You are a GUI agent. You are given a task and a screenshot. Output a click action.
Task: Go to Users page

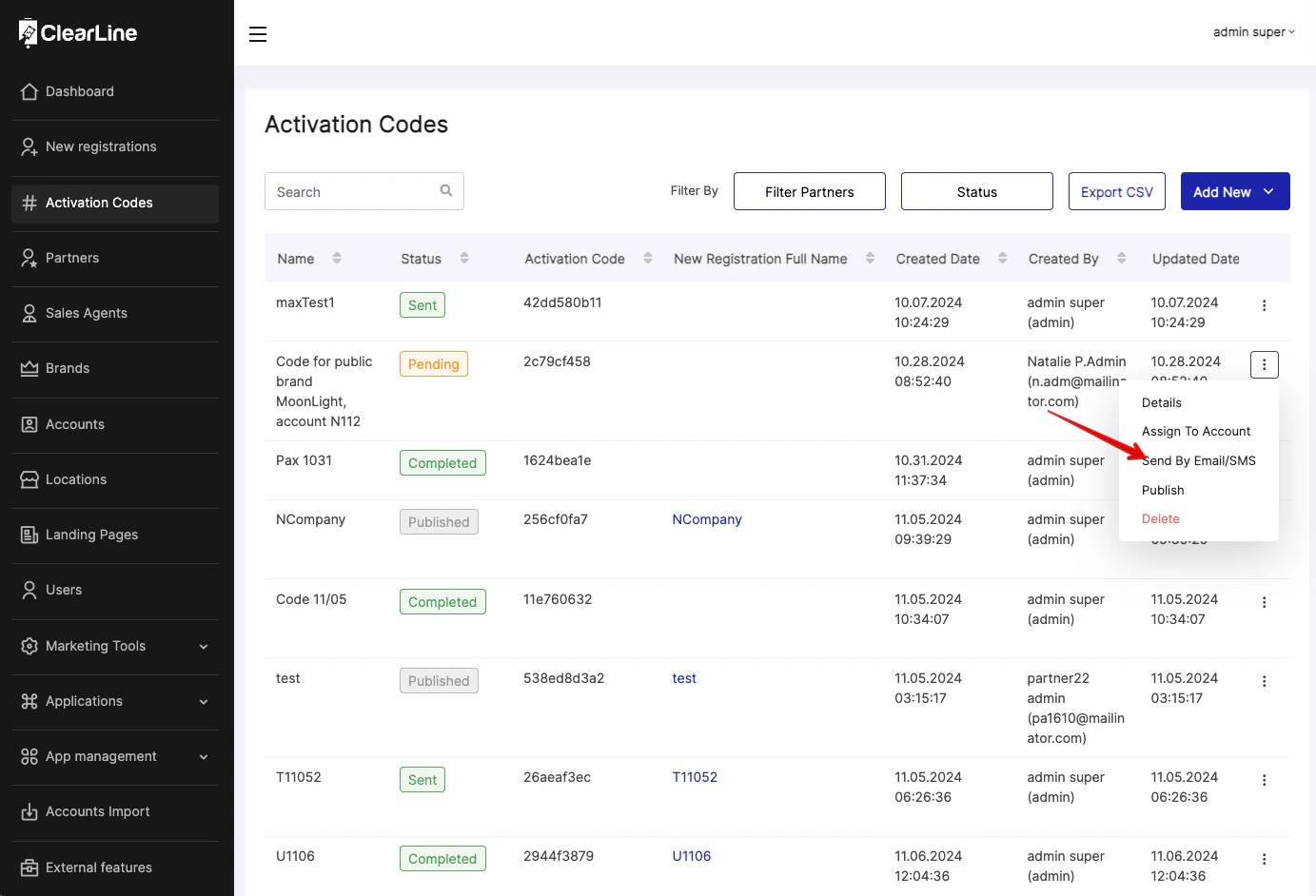115,590
